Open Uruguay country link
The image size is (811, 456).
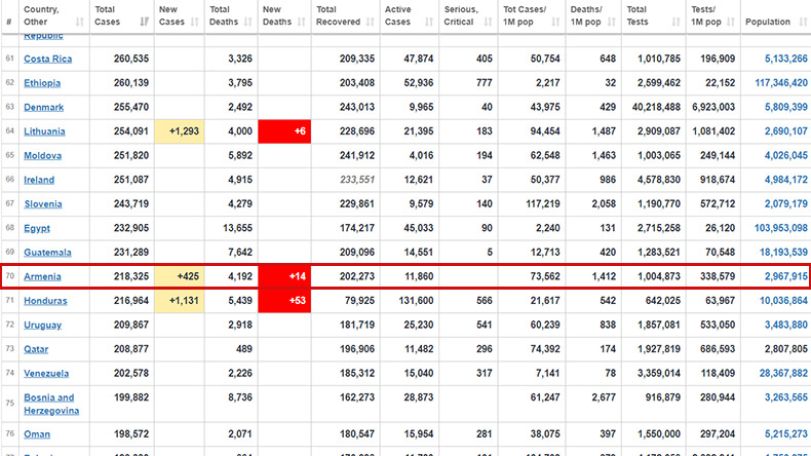(42, 325)
